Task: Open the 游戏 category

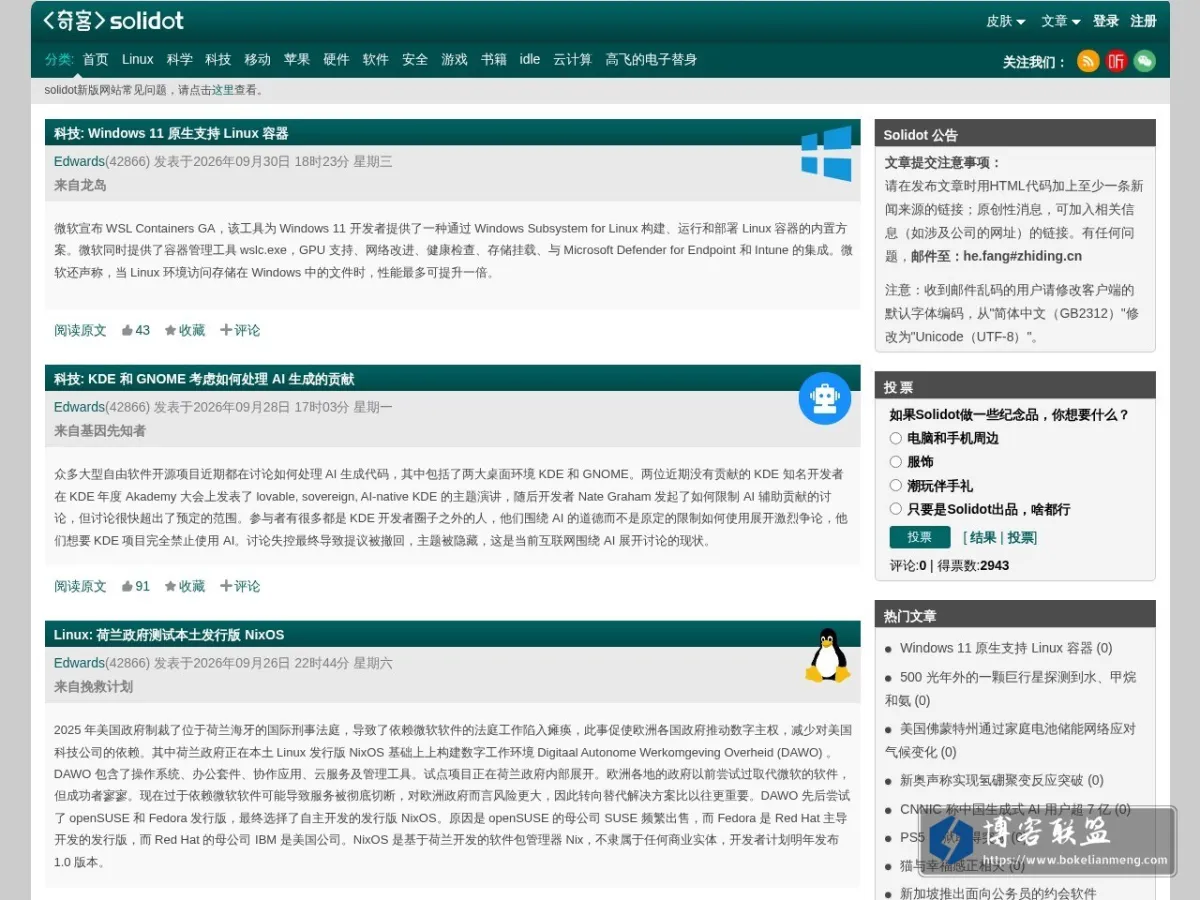Action: coord(454,59)
